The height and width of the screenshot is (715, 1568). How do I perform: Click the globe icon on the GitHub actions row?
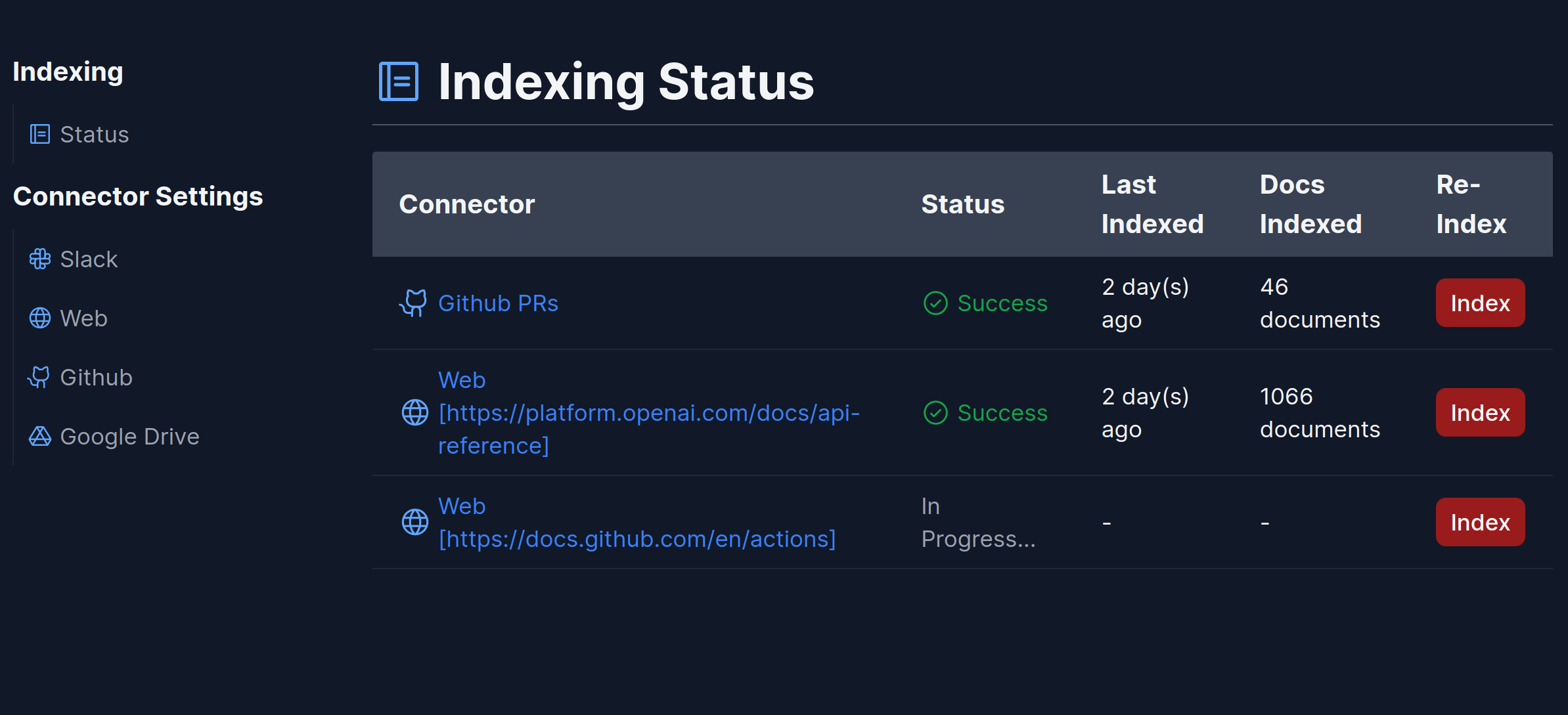tap(414, 522)
